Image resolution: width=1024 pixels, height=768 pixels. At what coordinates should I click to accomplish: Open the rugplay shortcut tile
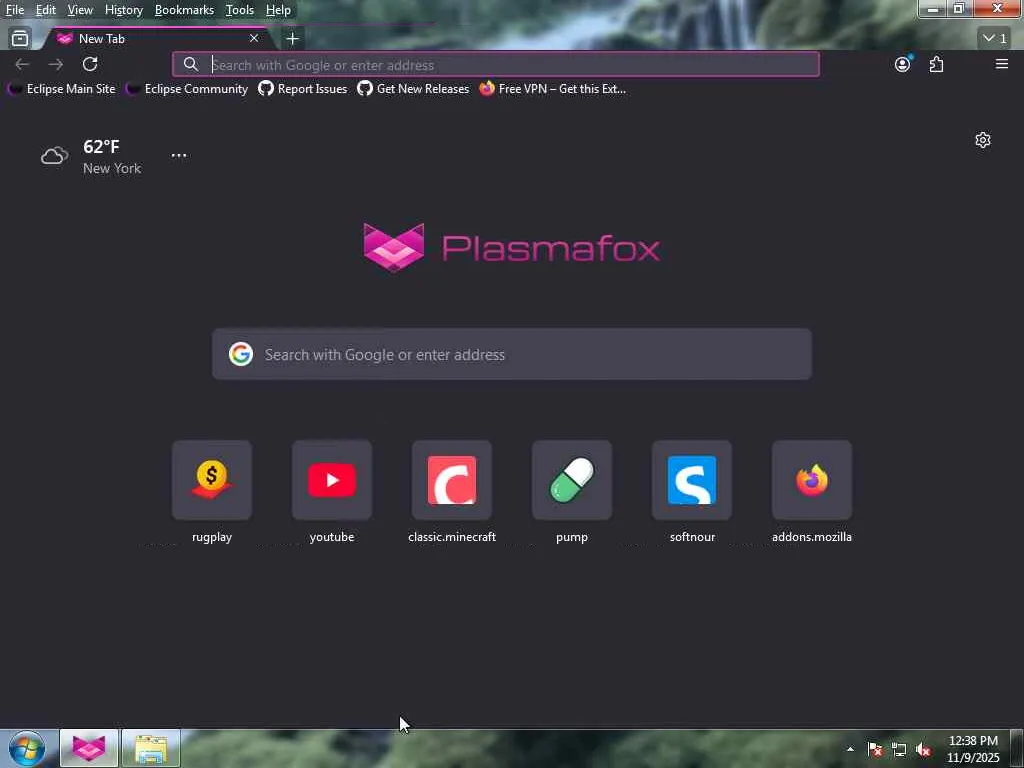[x=212, y=480]
